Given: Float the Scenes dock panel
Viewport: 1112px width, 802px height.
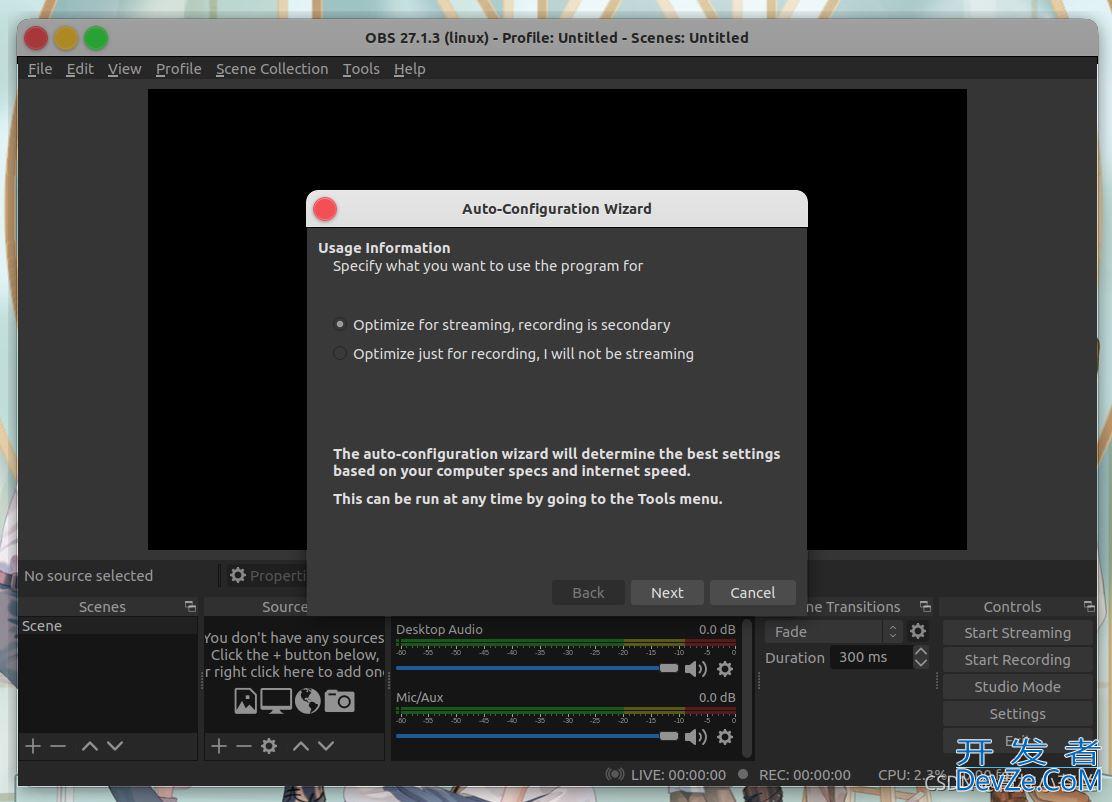Looking at the screenshot, I should pyautogui.click(x=190, y=606).
